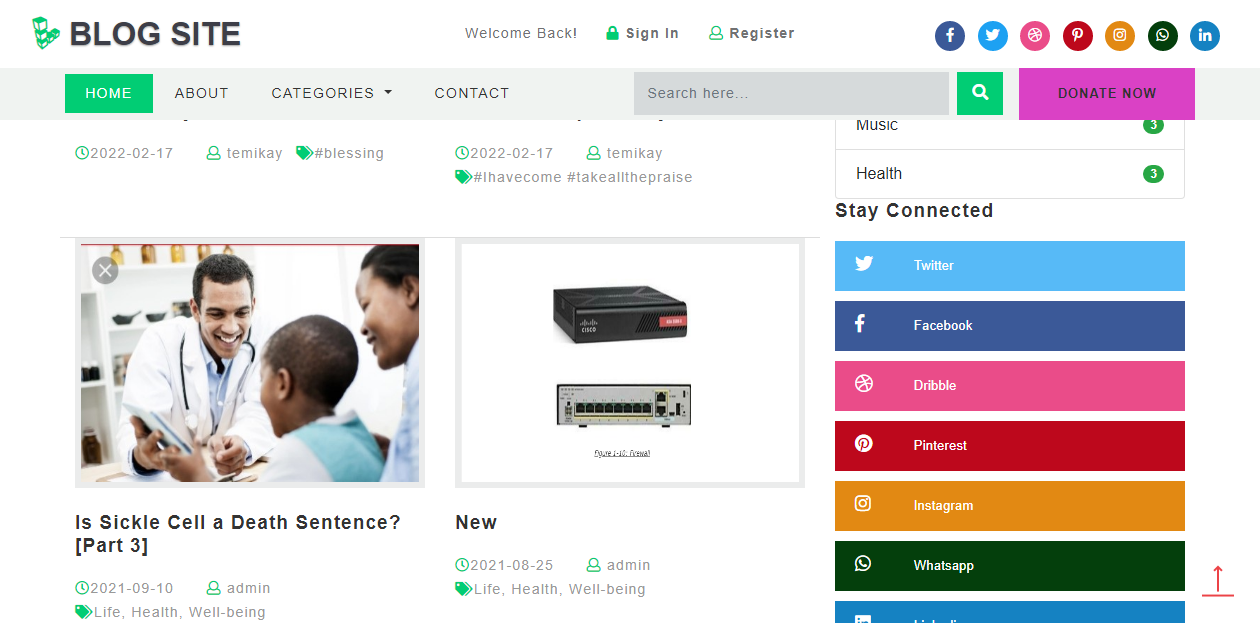Open the Instagram icon in the header
The width and height of the screenshot is (1260, 623).
coord(1120,36)
